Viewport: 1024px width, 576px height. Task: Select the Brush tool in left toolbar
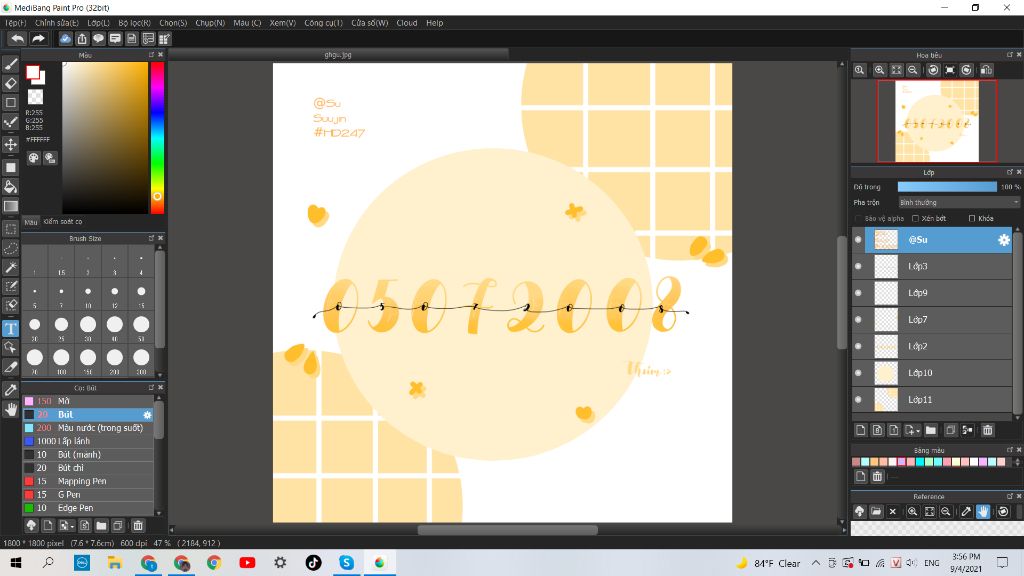coord(10,64)
